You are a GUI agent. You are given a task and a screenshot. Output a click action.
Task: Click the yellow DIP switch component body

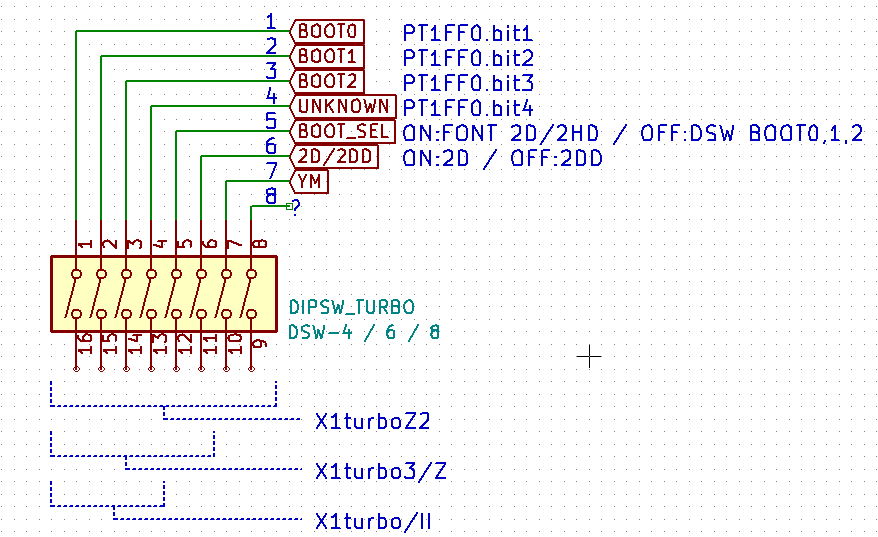pyautogui.click(x=164, y=295)
